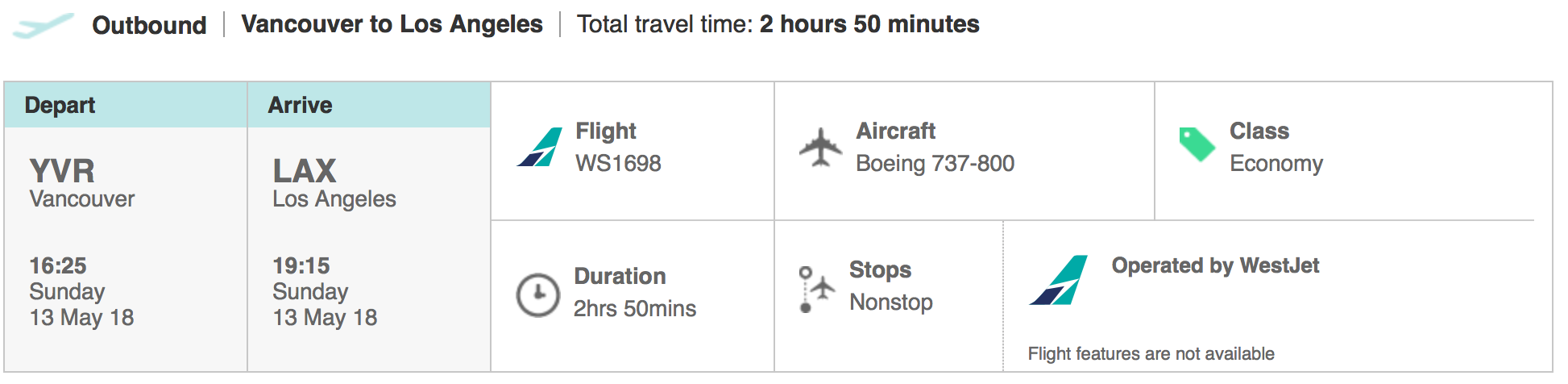Viewport: 1568px width, 384px height.
Task: Click the 2hrs 50mins duration value
Action: (x=635, y=308)
